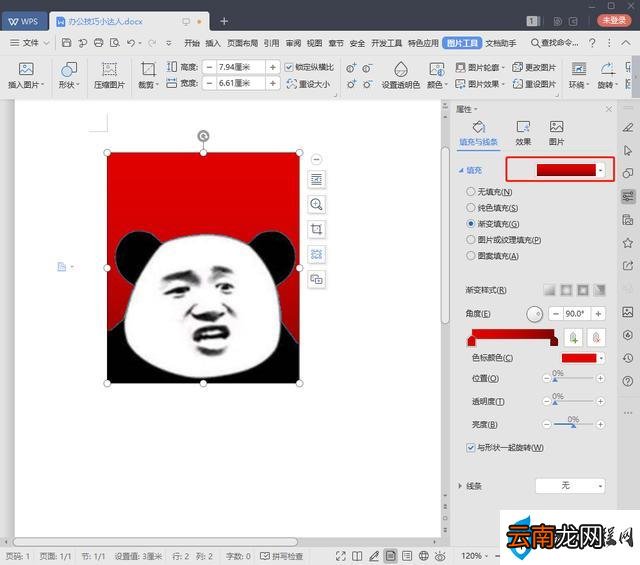Click the angle input field 90.0°
Viewport: 640px width, 565px height.
[577, 314]
